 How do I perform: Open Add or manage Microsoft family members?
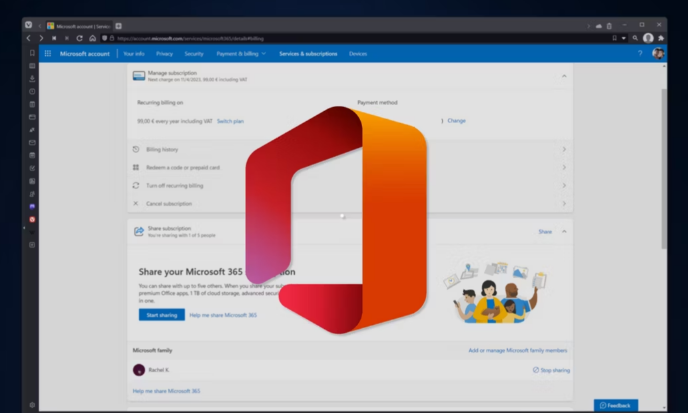coord(518,350)
